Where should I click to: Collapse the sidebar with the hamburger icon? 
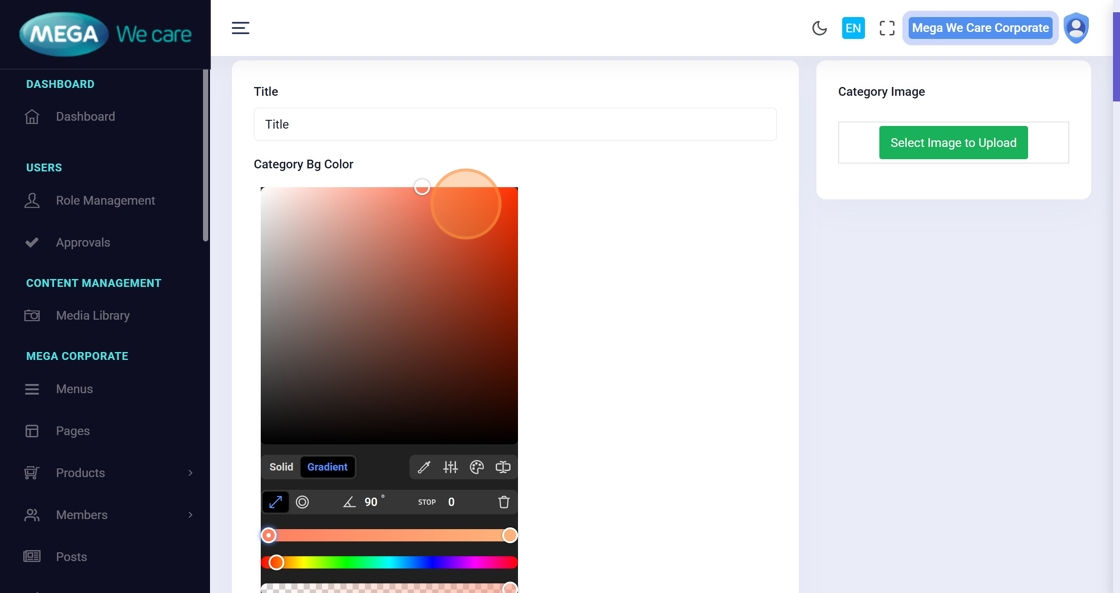(241, 28)
